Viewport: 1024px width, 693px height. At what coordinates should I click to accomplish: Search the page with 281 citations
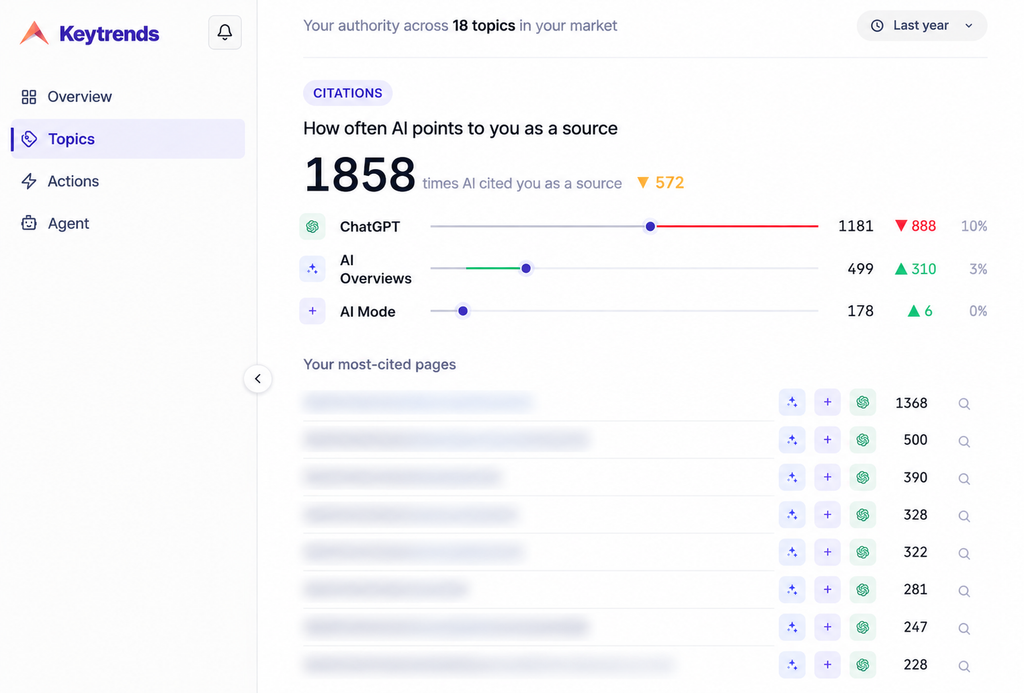point(964,591)
